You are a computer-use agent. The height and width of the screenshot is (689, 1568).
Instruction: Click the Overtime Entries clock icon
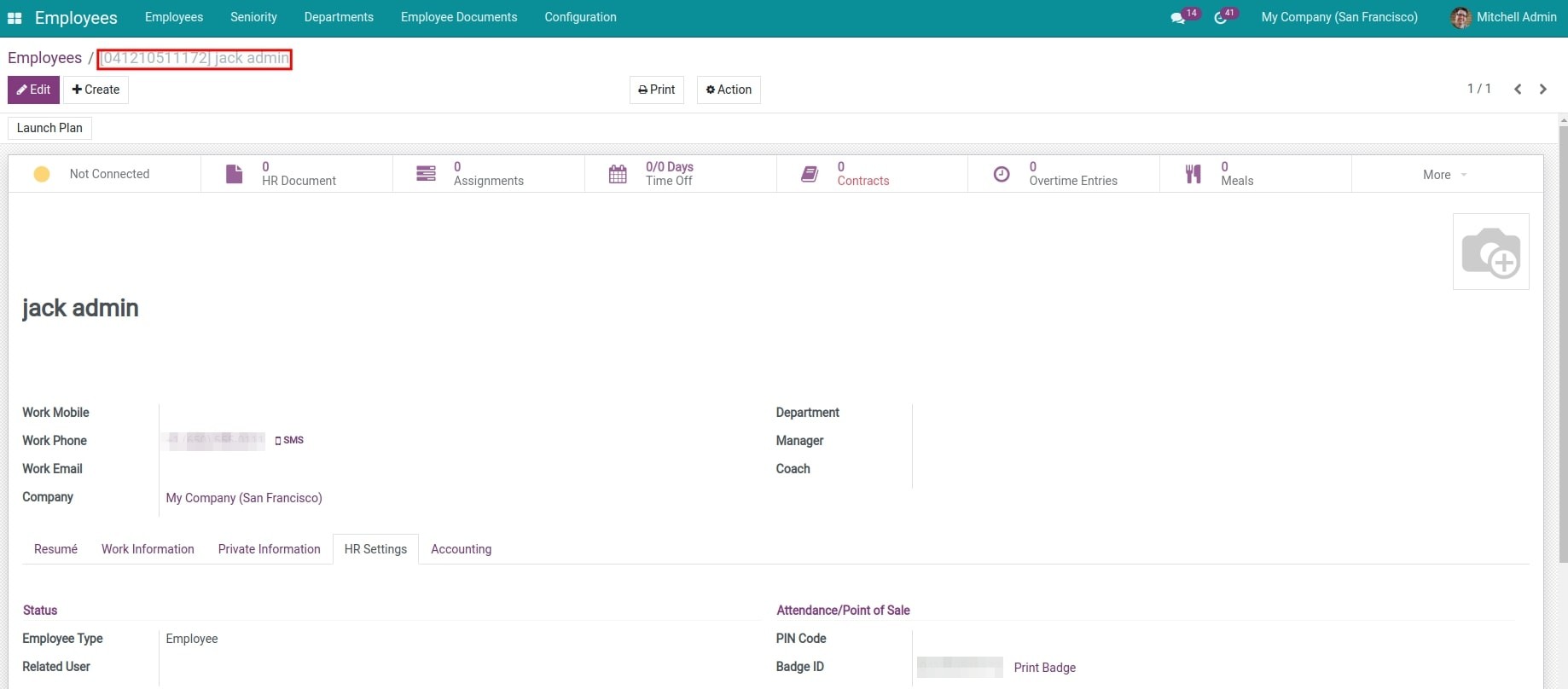1002,174
